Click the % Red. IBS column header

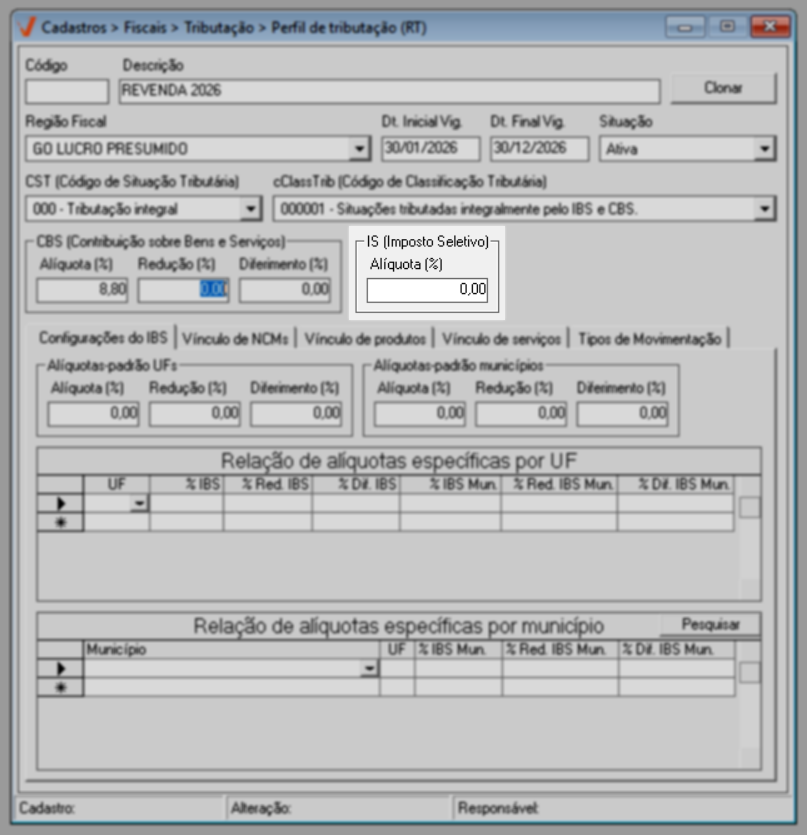[268, 484]
